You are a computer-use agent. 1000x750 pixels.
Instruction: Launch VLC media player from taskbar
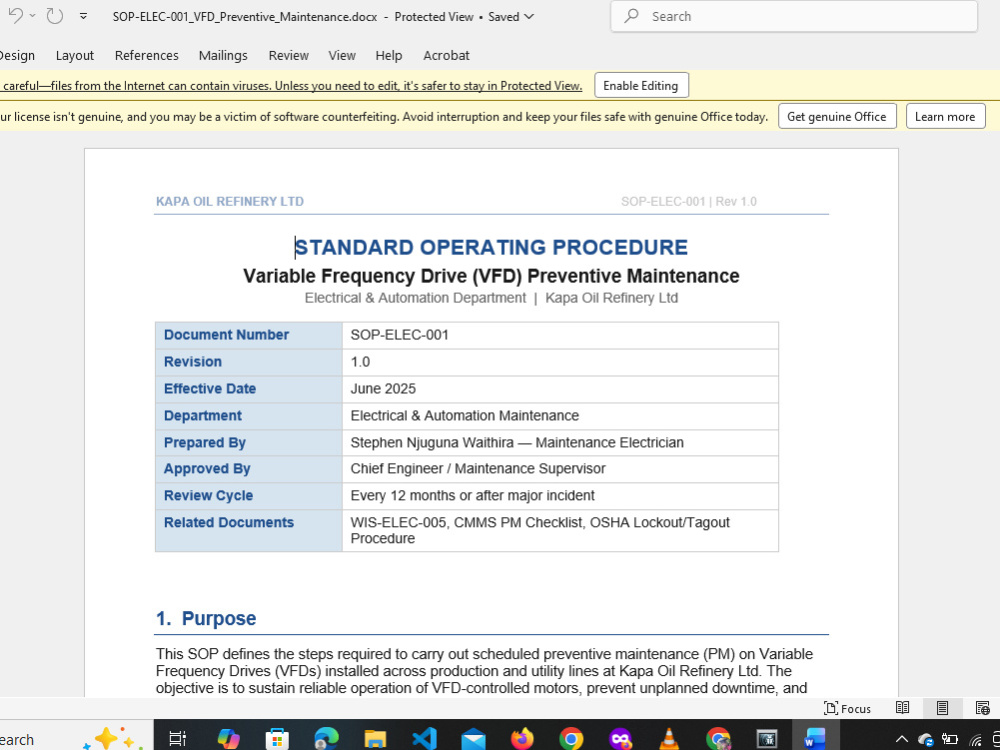(668, 739)
